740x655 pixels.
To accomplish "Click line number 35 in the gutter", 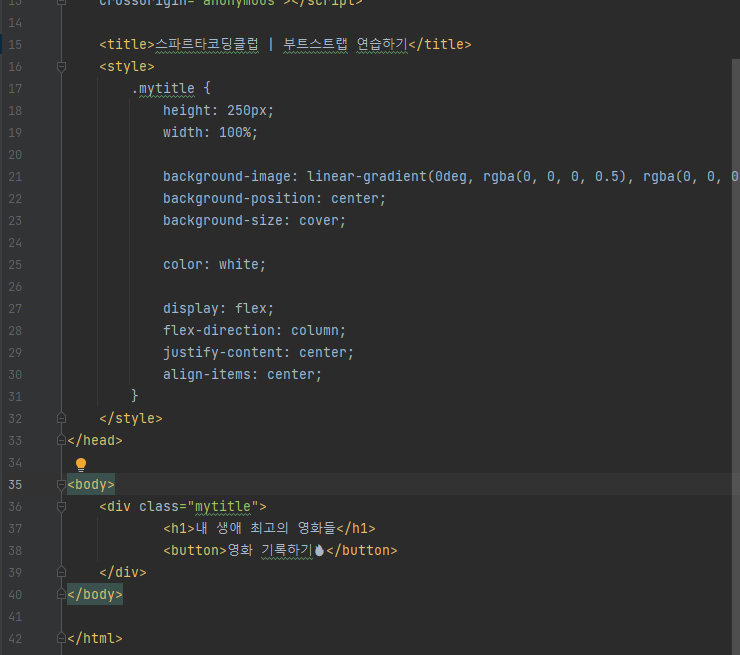I will point(15,485).
